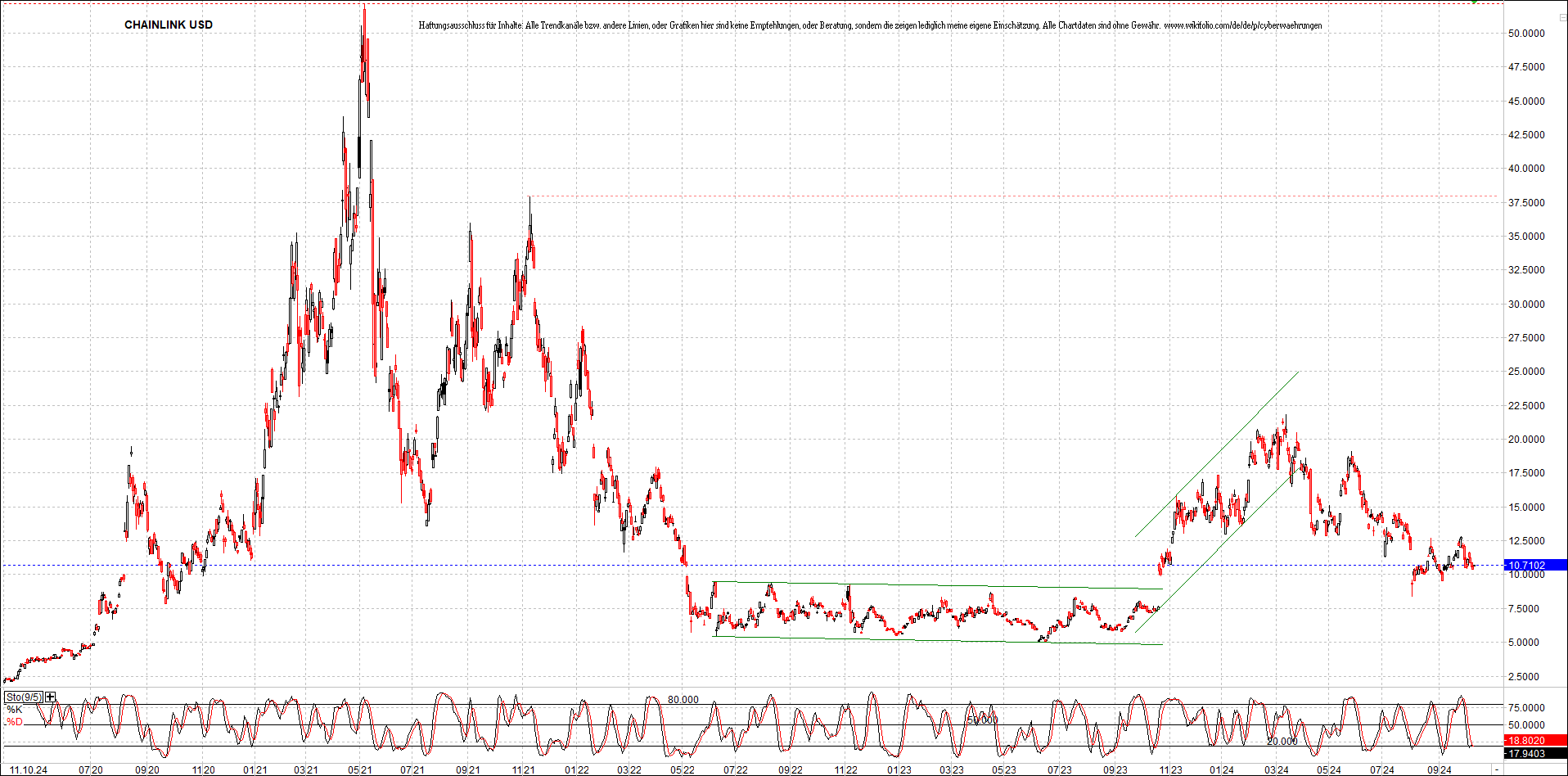This screenshot has height=776, width=1568.
Task: Click the 15.0000 price axis label
Action: click(x=1527, y=508)
